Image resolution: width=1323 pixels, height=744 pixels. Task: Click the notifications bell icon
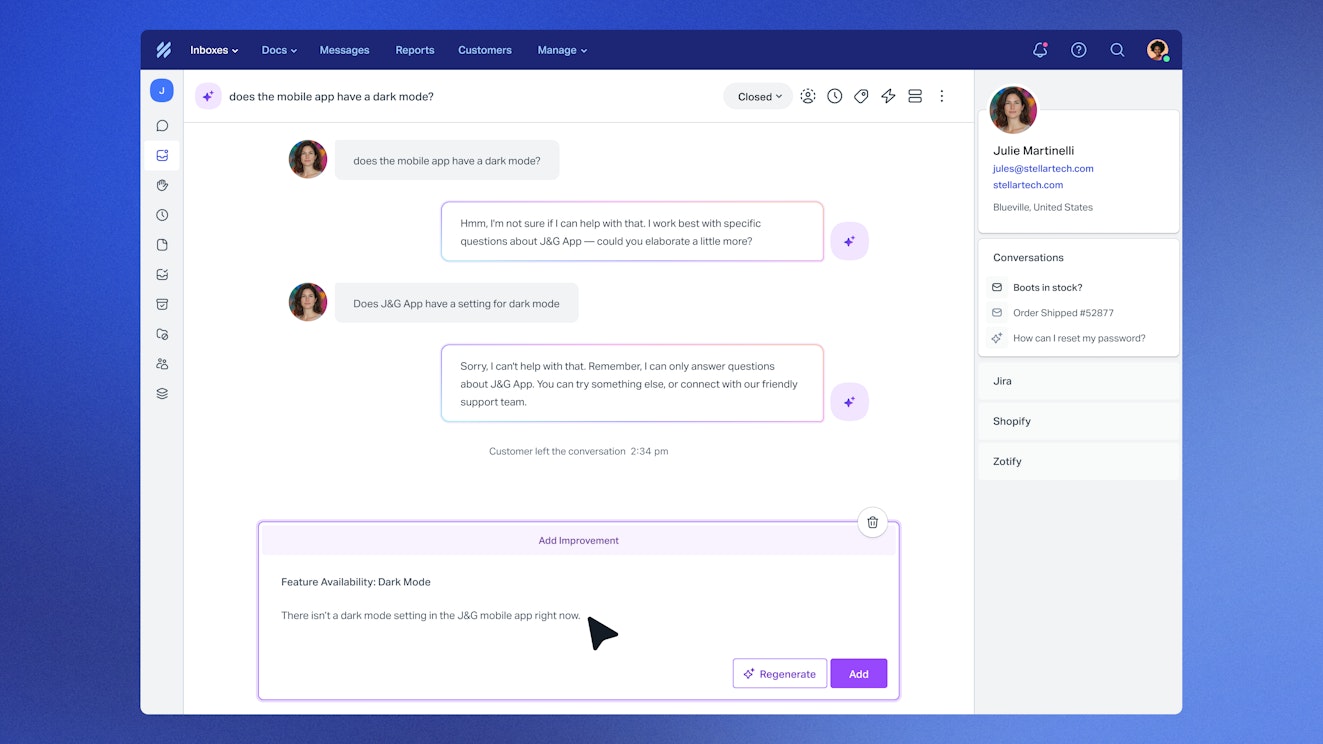[x=1039, y=50]
